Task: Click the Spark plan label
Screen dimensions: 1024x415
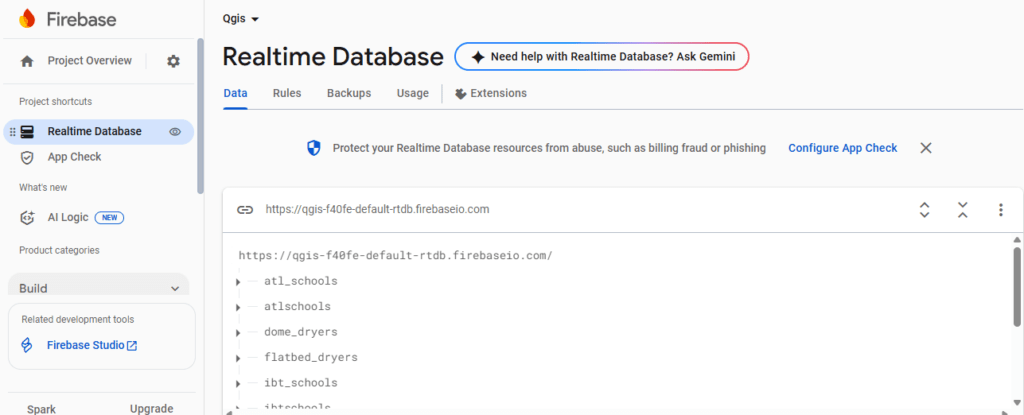Action: pos(41,409)
